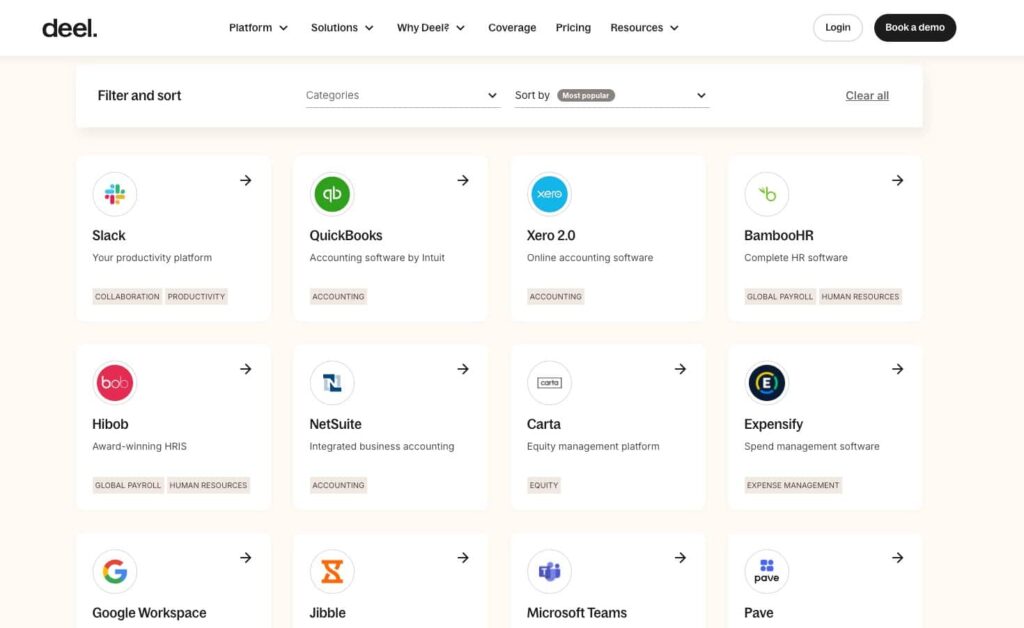
Task: Click the Slack logo icon
Action: coord(115,194)
